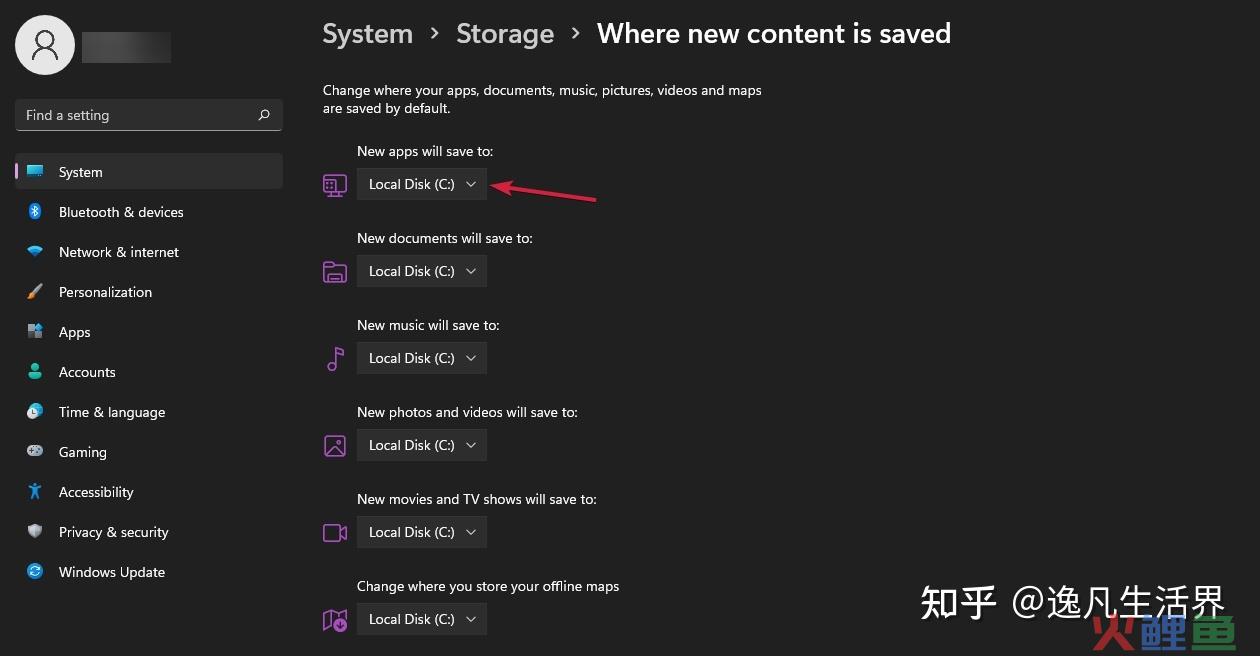The width and height of the screenshot is (1260, 656).
Task: Click the Bluetooth & devices icon
Action: click(x=35, y=212)
